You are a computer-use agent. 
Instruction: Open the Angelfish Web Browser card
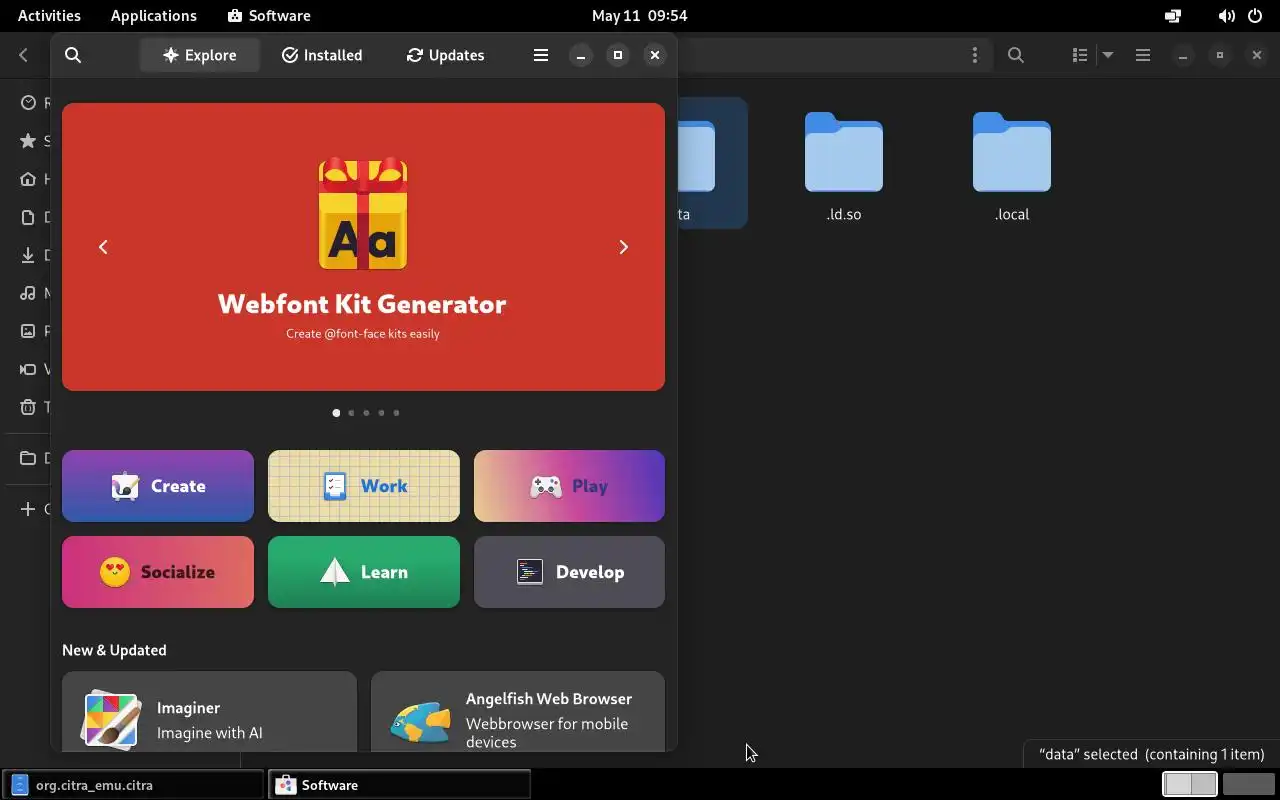(518, 712)
